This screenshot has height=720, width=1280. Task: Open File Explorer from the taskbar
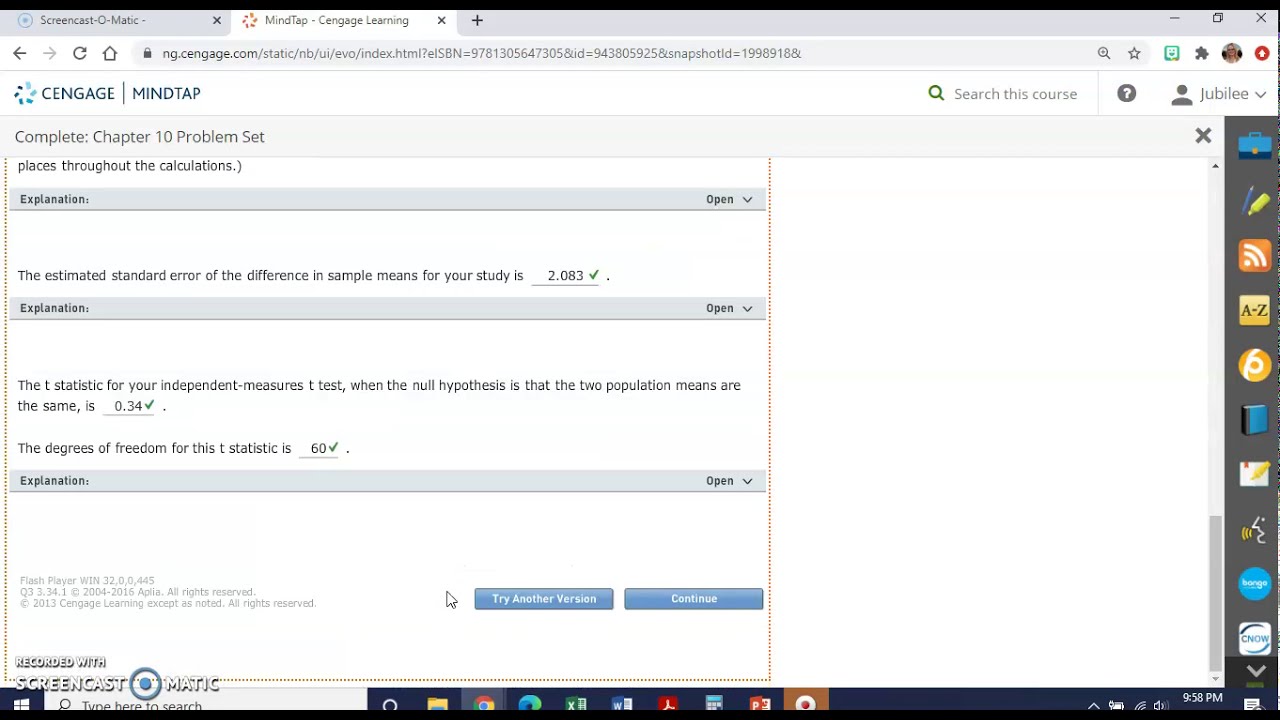tap(437, 705)
